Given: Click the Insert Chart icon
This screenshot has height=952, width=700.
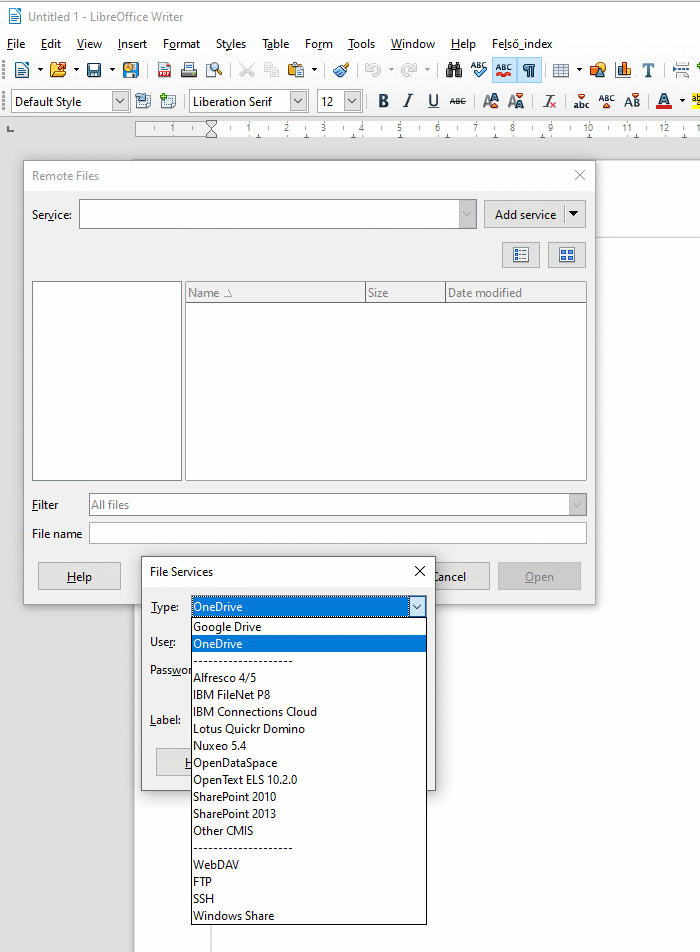Looking at the screenshot, I should point(624,70).
